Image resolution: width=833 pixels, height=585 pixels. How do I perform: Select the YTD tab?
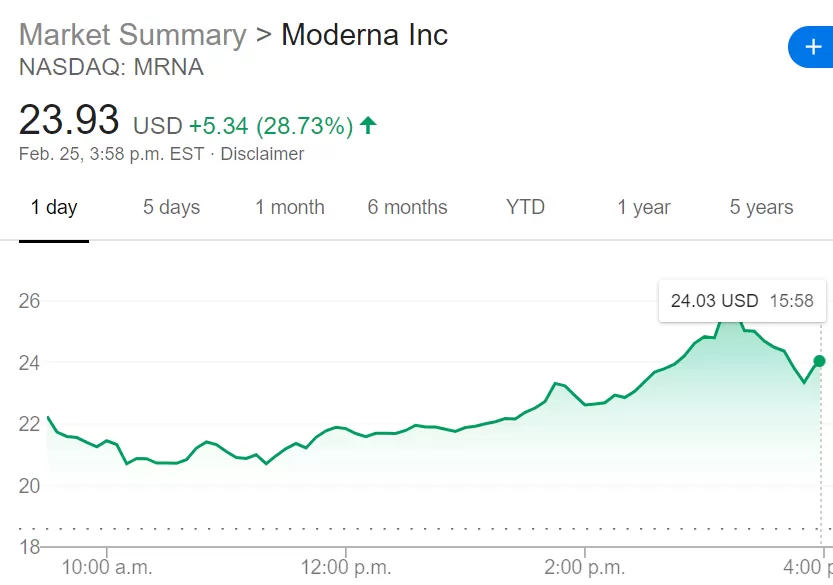point(525,207)
